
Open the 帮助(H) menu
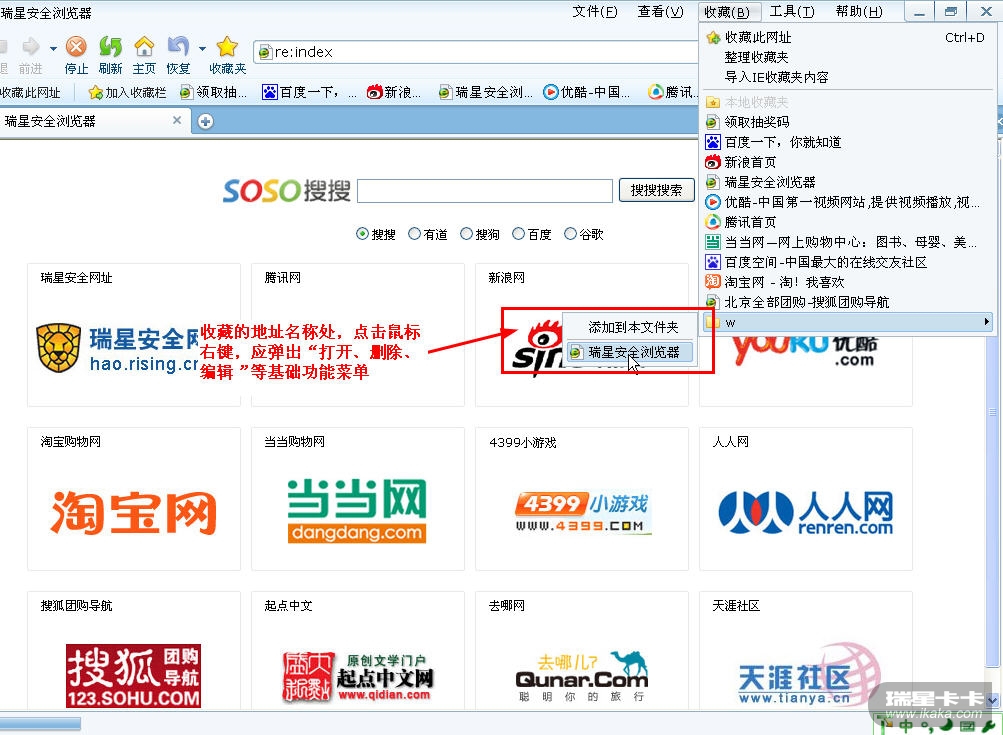[859, 12]
